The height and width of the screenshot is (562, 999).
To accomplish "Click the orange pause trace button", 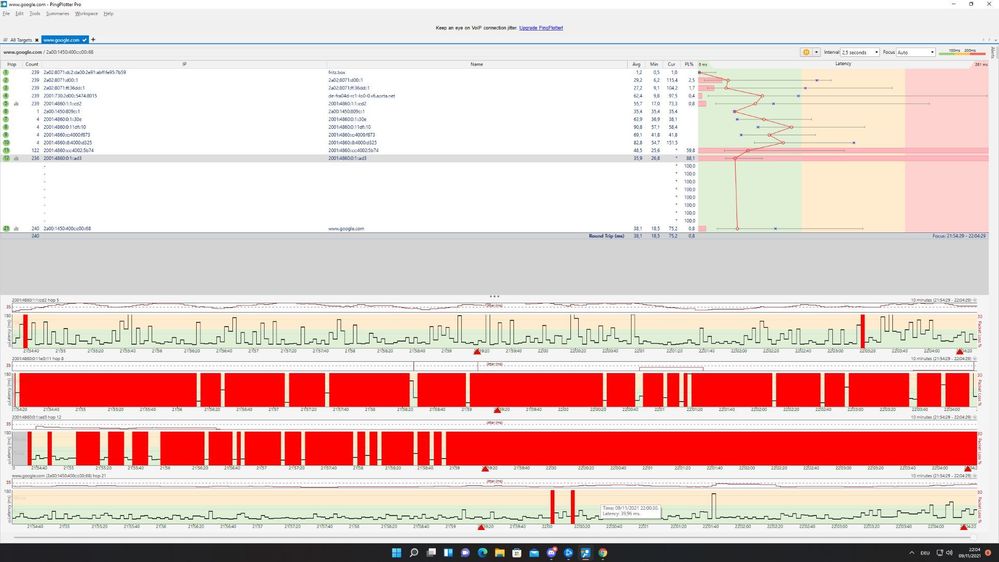I will (806, 52).
